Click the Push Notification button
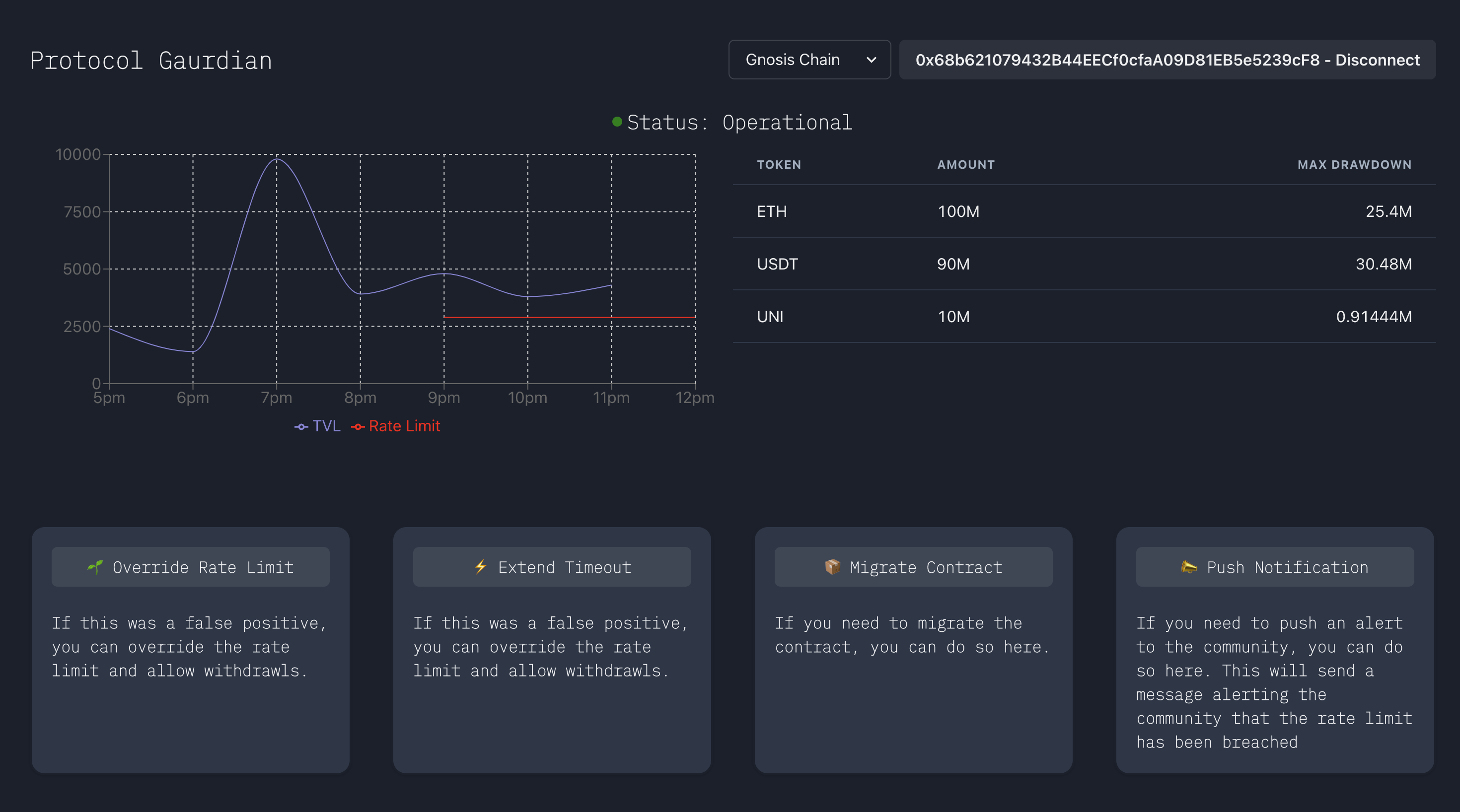The height and width of the screenshot is (812, 1460). tap(1275, 567)
